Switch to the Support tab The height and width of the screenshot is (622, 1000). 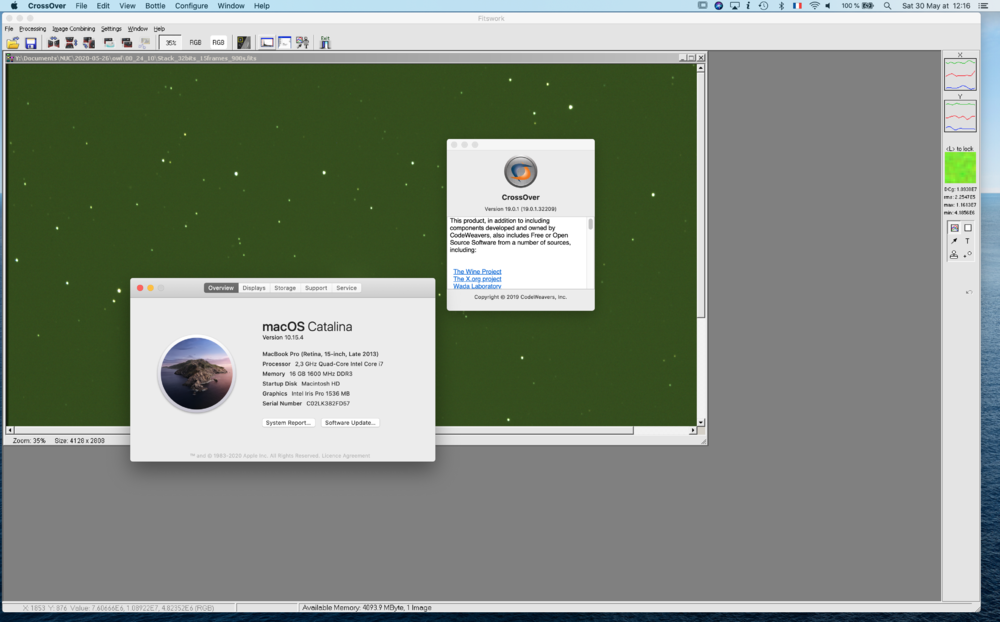point(316,288)
